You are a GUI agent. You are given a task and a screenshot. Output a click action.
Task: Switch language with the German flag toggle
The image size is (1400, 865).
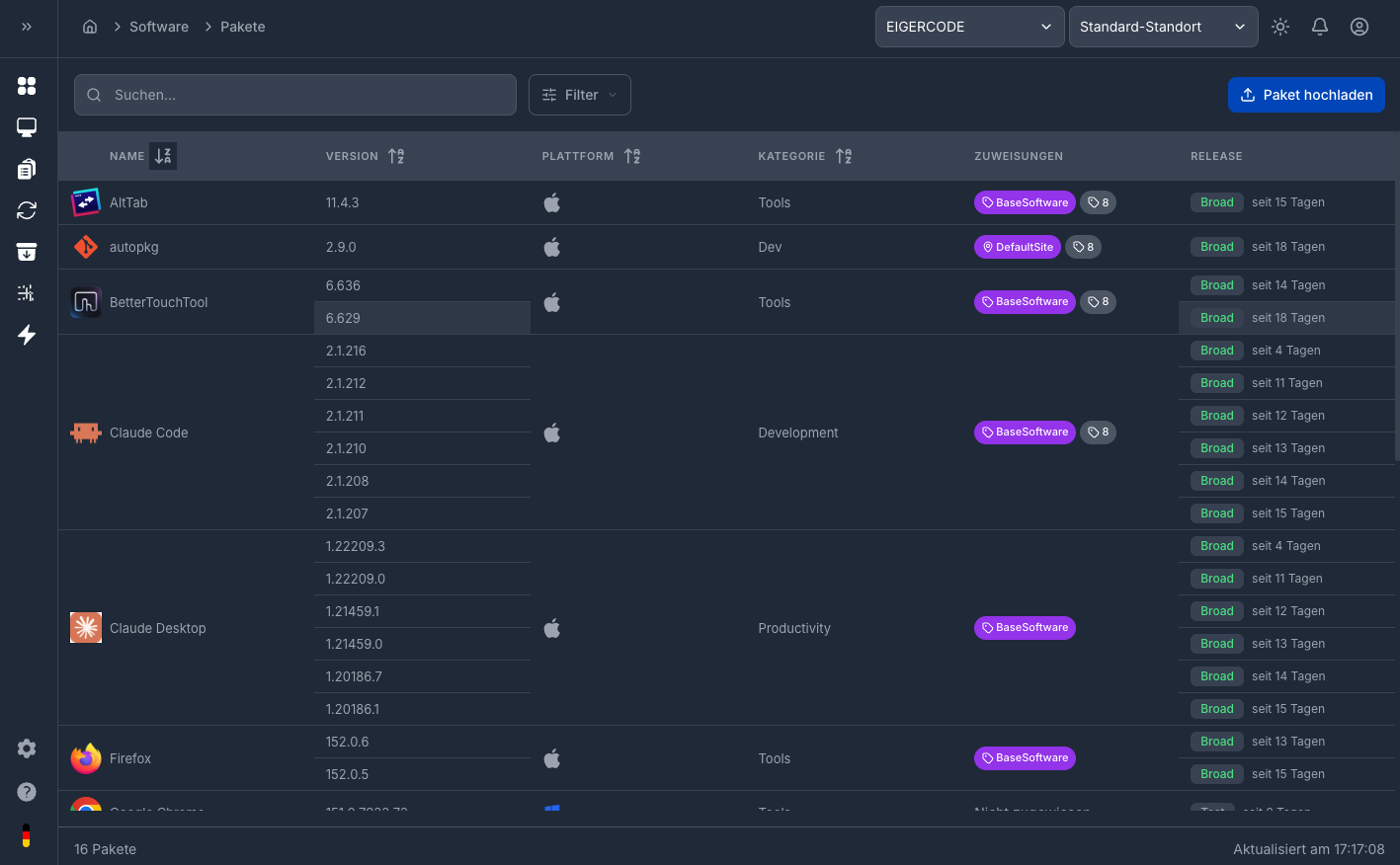click(27, 835)
